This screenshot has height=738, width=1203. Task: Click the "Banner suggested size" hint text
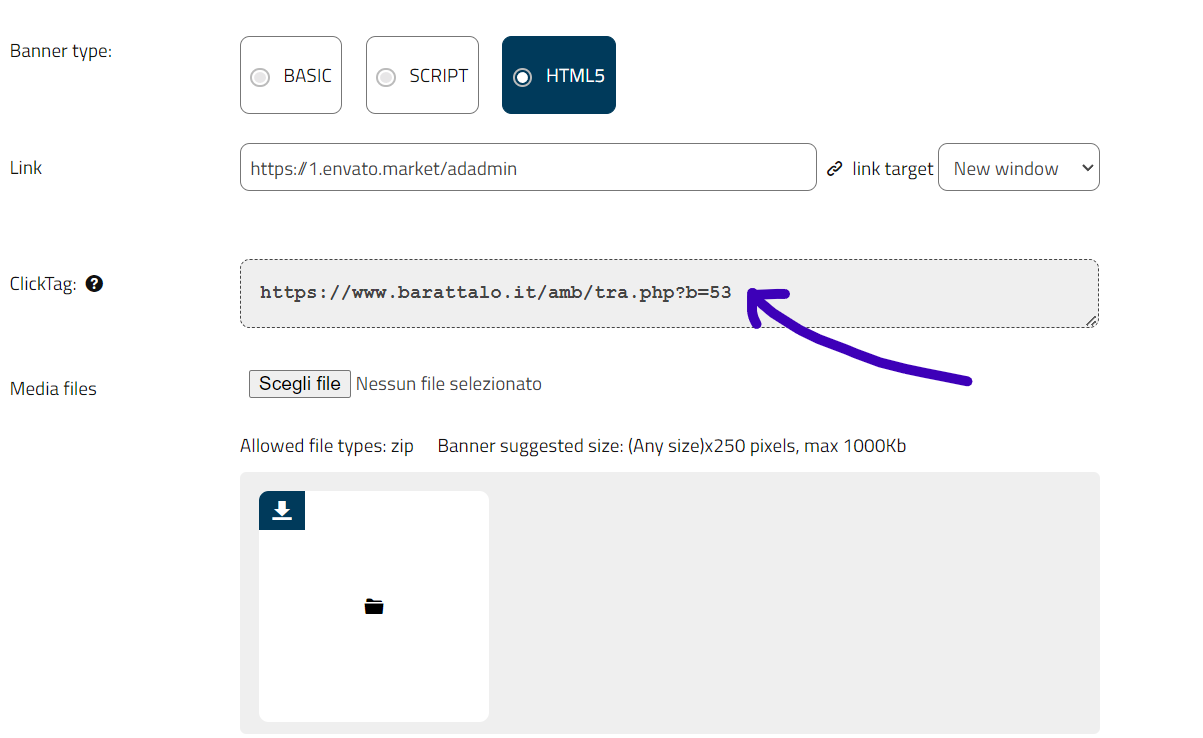(x=671, y=446)
